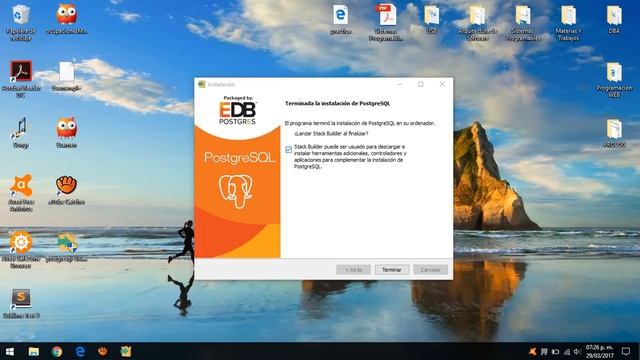Click Avast icon in system tray
Image resolution: width=640 pixels, height=360 pixels.
[532, 351]
